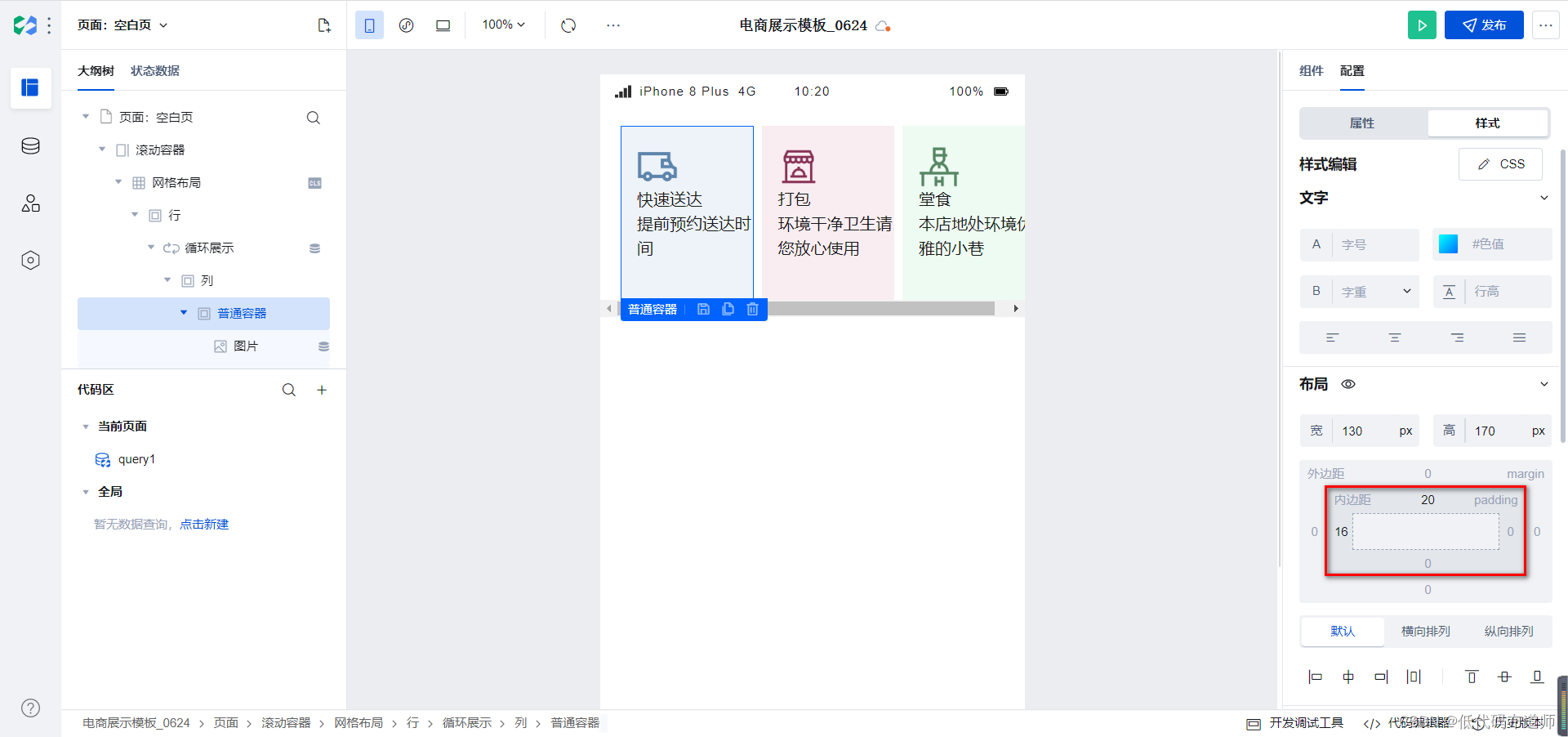Viewport: 1568px width, 737px height.
Task: Click the 高 height input field
Action: tap(1492, 431)
